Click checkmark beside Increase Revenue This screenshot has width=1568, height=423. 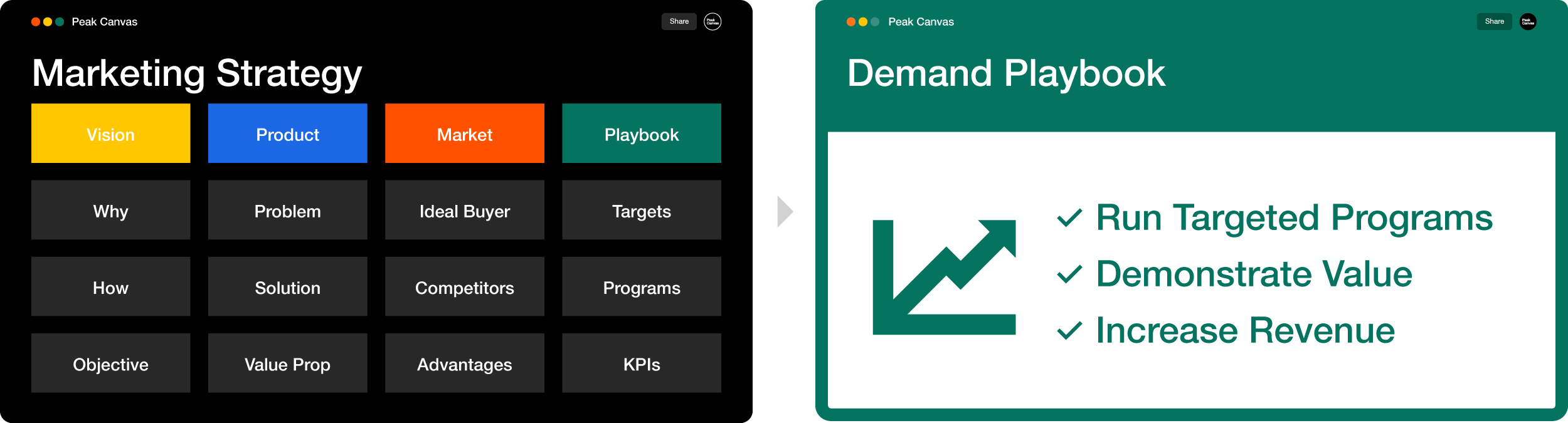pos(1069,331)
